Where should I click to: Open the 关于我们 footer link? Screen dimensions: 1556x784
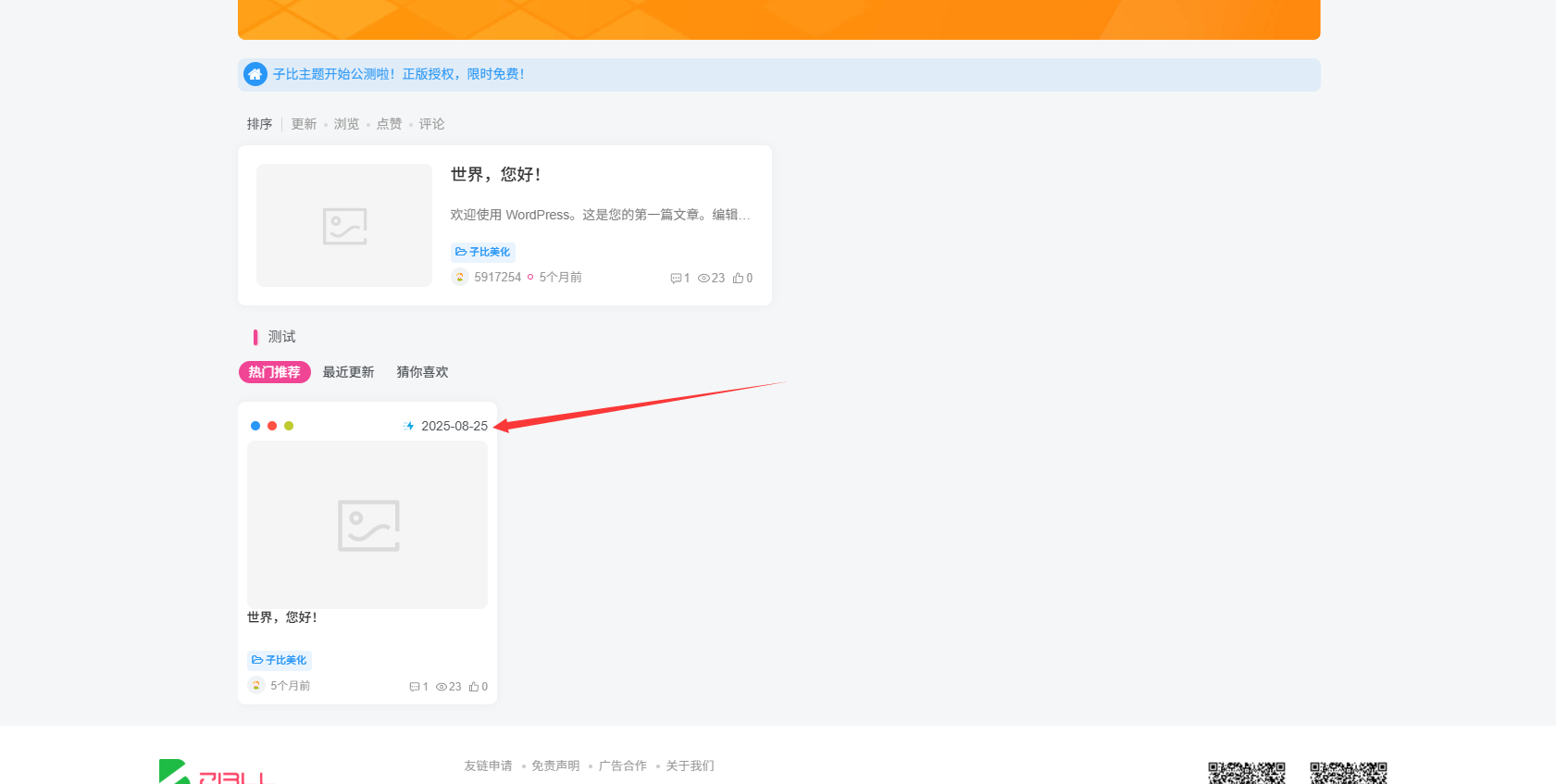point(691,766)
